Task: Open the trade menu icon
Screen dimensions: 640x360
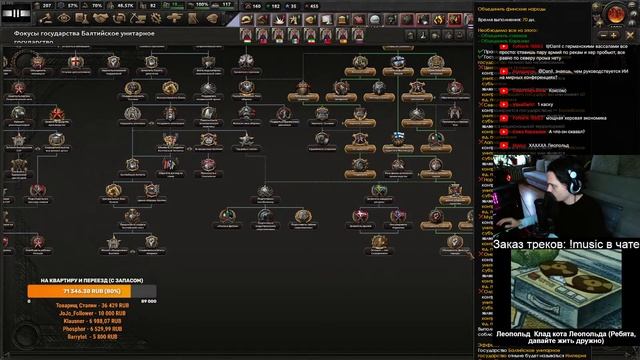Action: tap(119, 18)
